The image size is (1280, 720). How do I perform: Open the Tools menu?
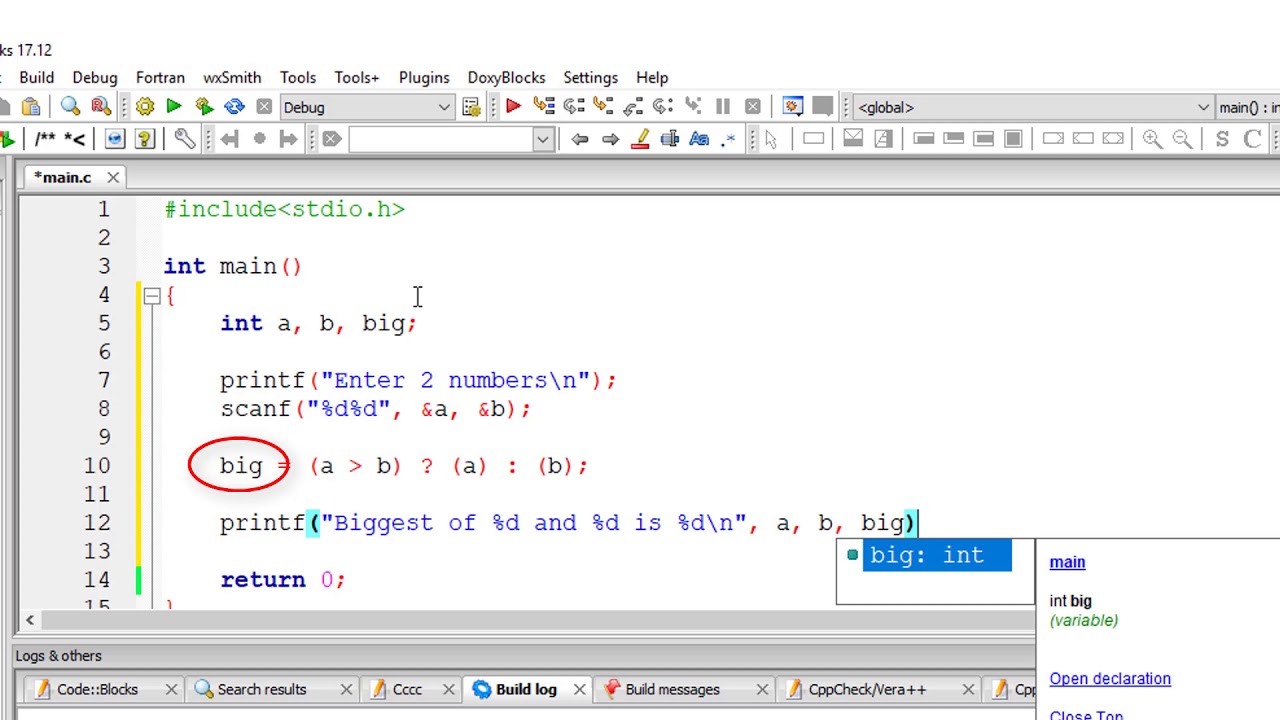[298, 77]
